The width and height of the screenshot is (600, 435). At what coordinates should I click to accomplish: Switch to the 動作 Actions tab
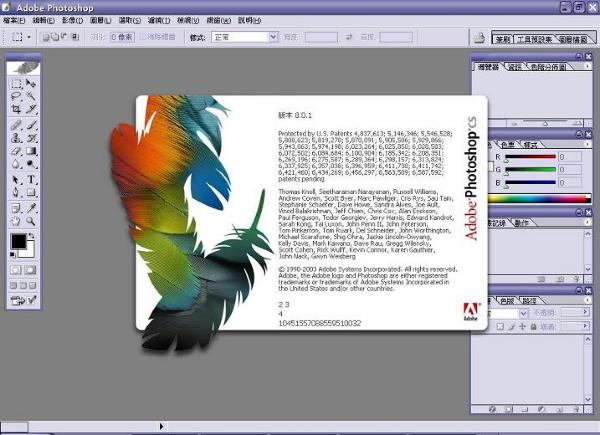[522, 223]
